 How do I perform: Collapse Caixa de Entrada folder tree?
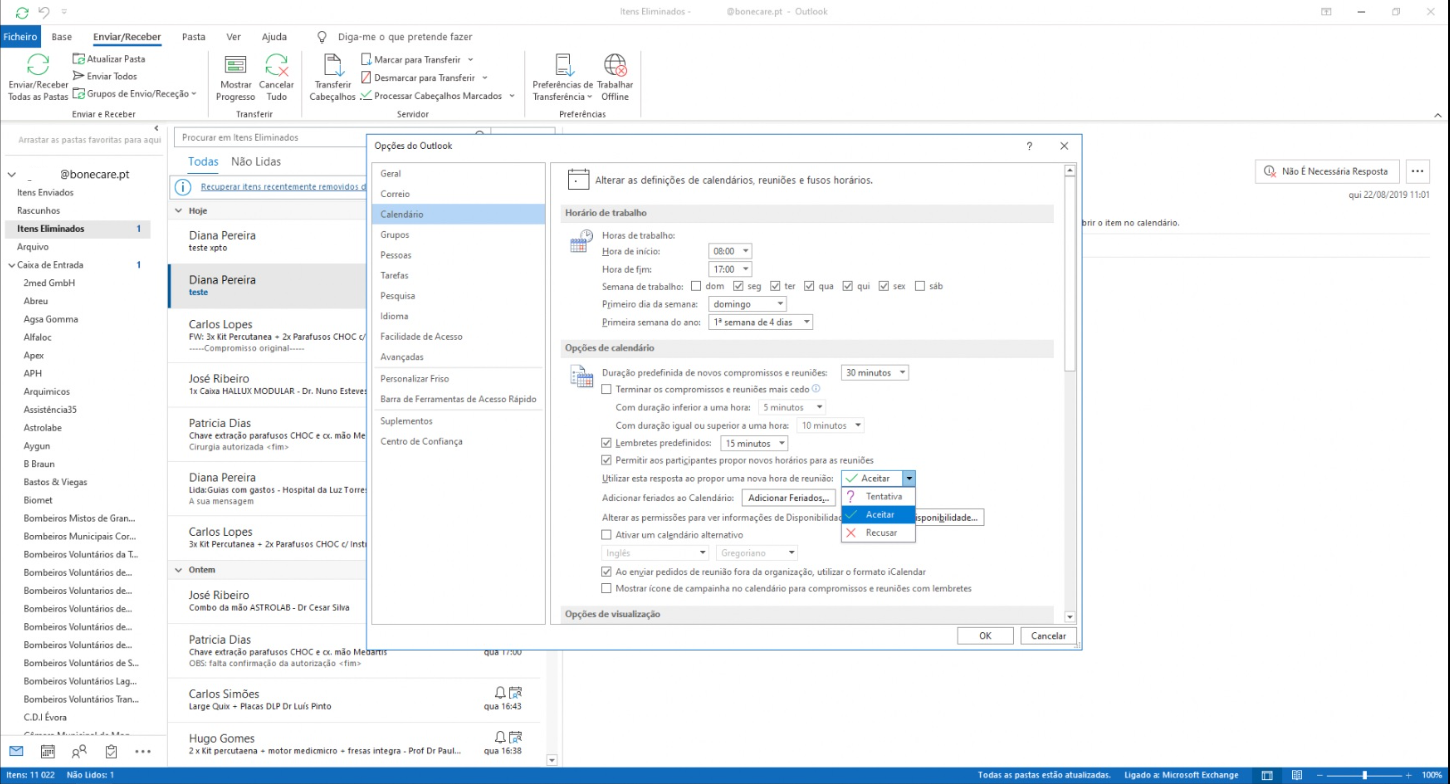pyautogui.click(x=10, y=265)
